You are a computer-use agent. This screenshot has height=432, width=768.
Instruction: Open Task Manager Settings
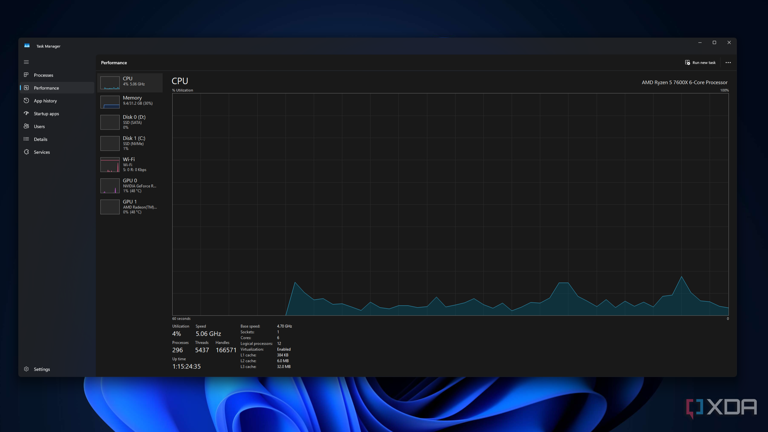(42, 369)
